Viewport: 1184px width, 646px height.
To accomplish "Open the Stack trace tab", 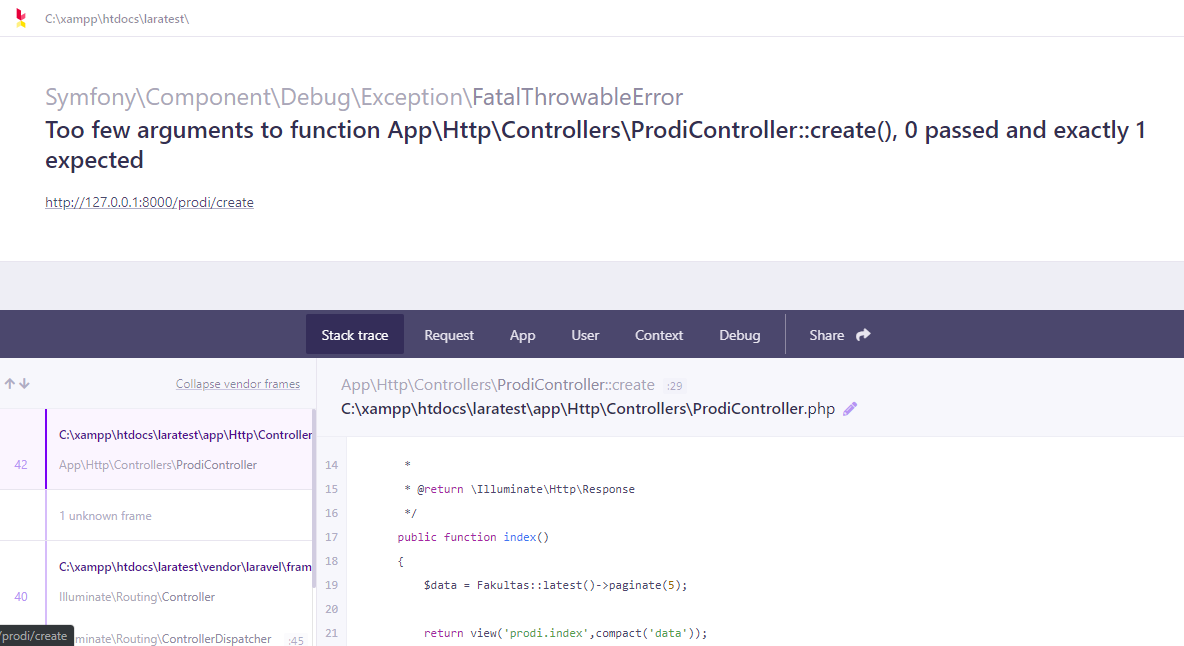I will coord(355,334).
